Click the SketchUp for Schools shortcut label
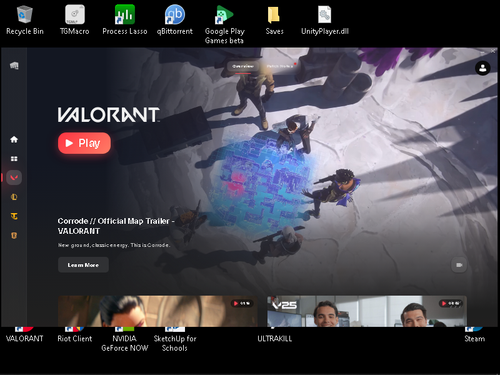 175,343
